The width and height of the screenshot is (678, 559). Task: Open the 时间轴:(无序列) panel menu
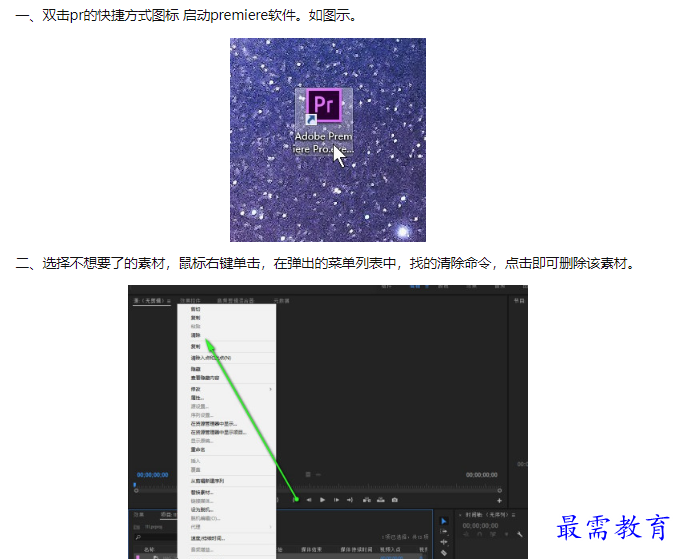tap(514, 515)
